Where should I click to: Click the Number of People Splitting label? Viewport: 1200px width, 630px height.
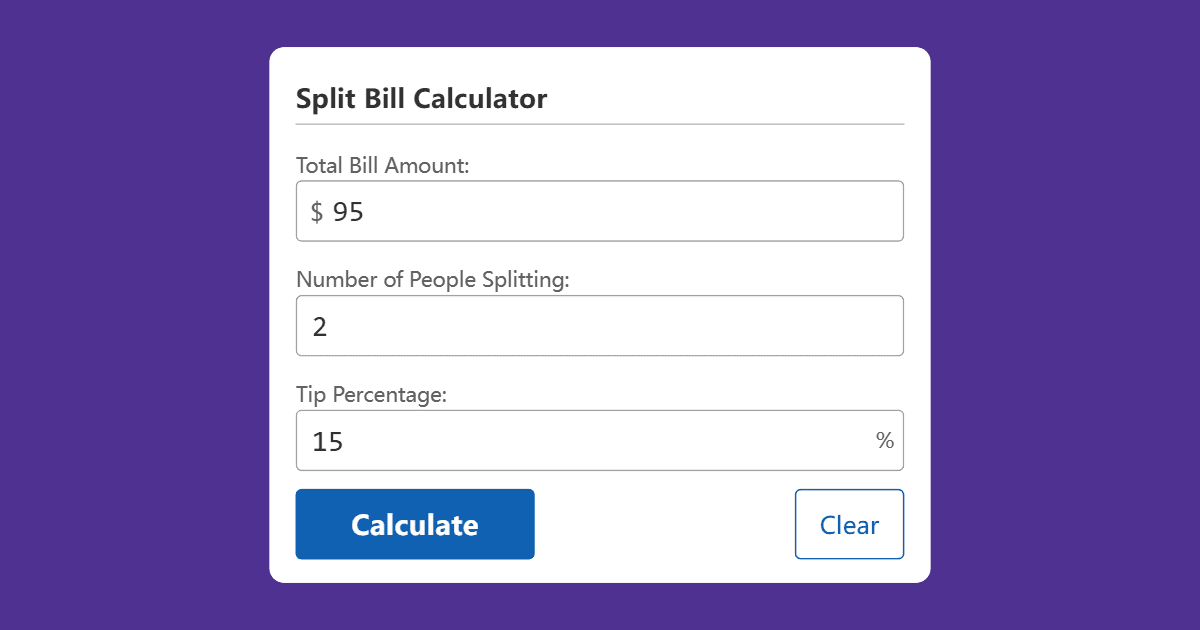click(x=432, y=279)
